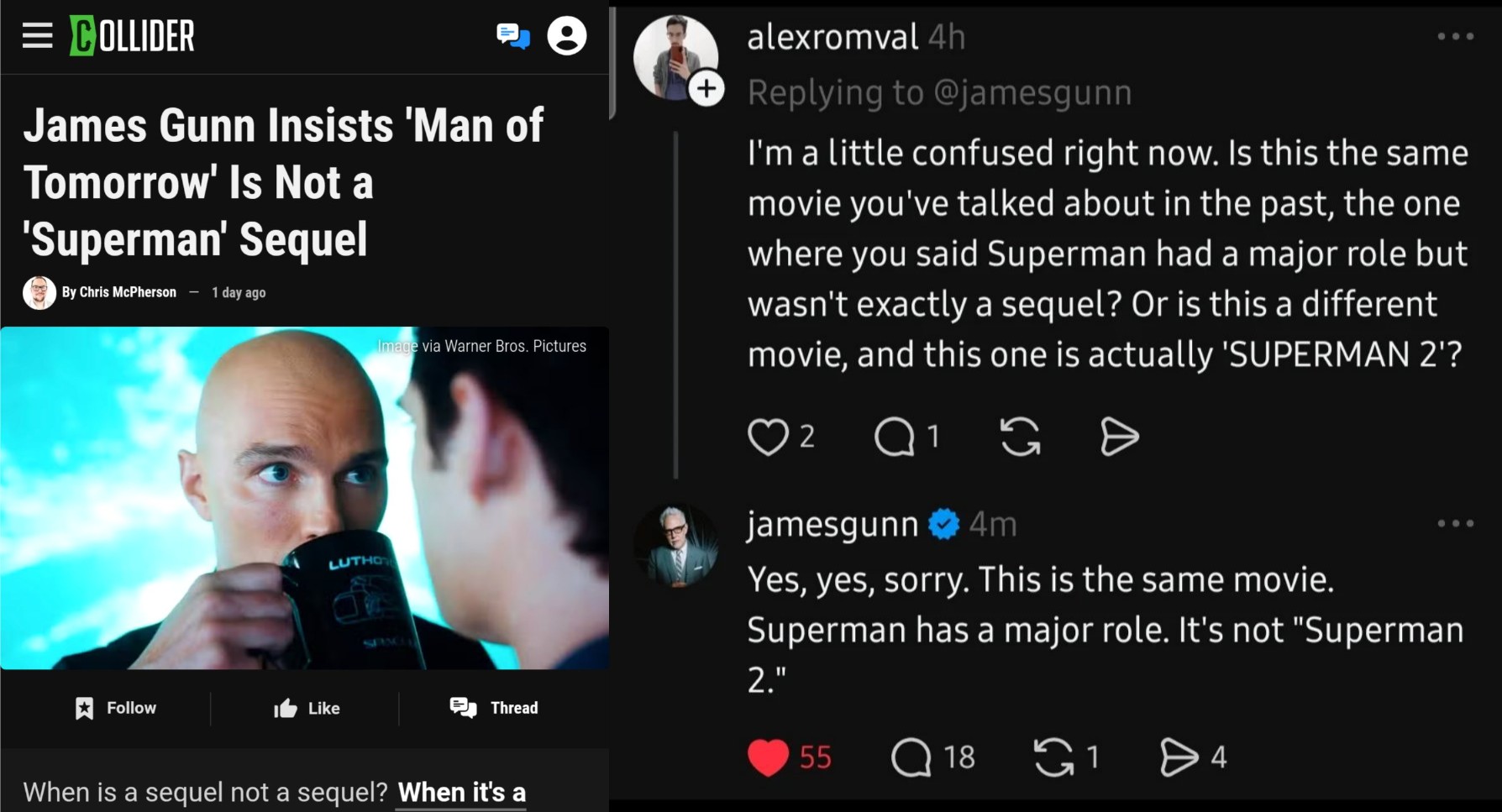The width and height of the screenshot is (1502, 812).
Task: Open more options for jamesgunn's post
Action: pyautogui.click(x=1455, y=523)
